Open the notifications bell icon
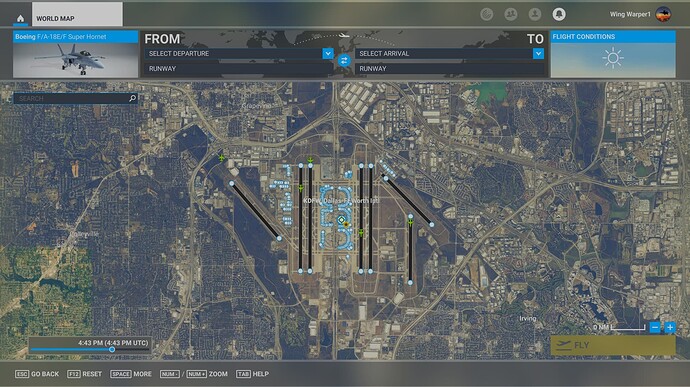Screen dimensions: 690x387 click(x=559, y=14)
